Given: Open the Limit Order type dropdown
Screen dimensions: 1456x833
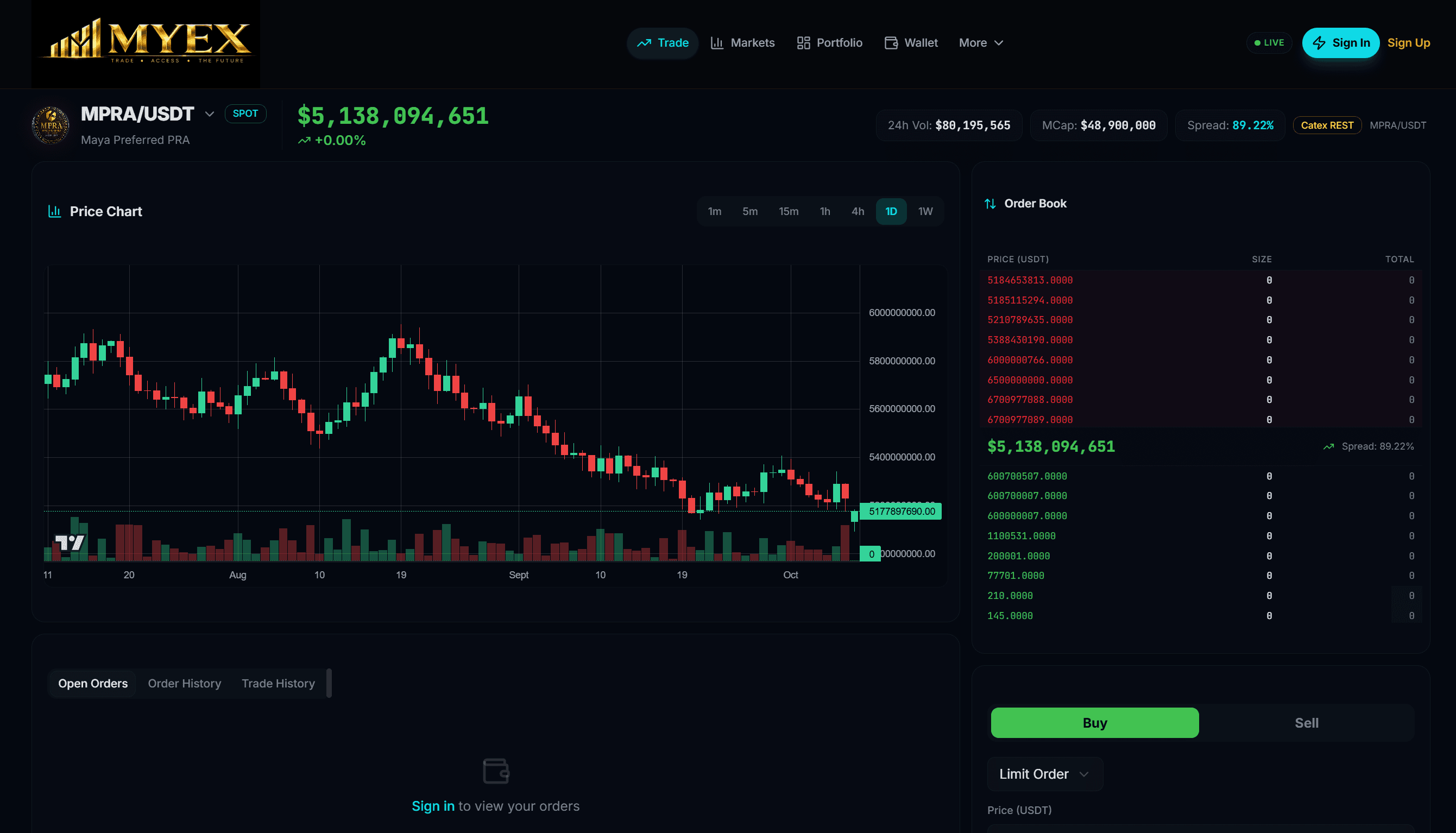Looking at the screenshot, I should (x=1045, y=774).
